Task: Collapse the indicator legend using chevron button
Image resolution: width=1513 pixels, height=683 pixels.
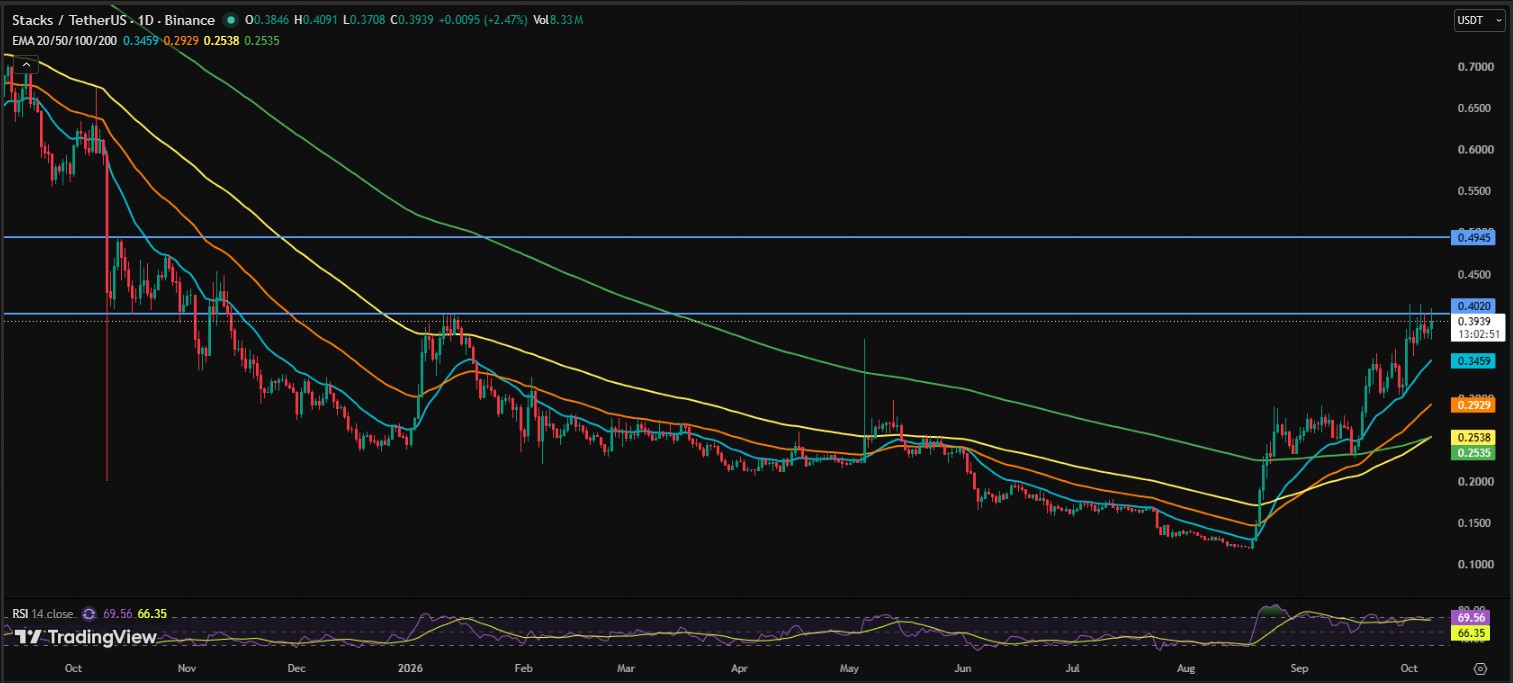Action: coord(28,65)
